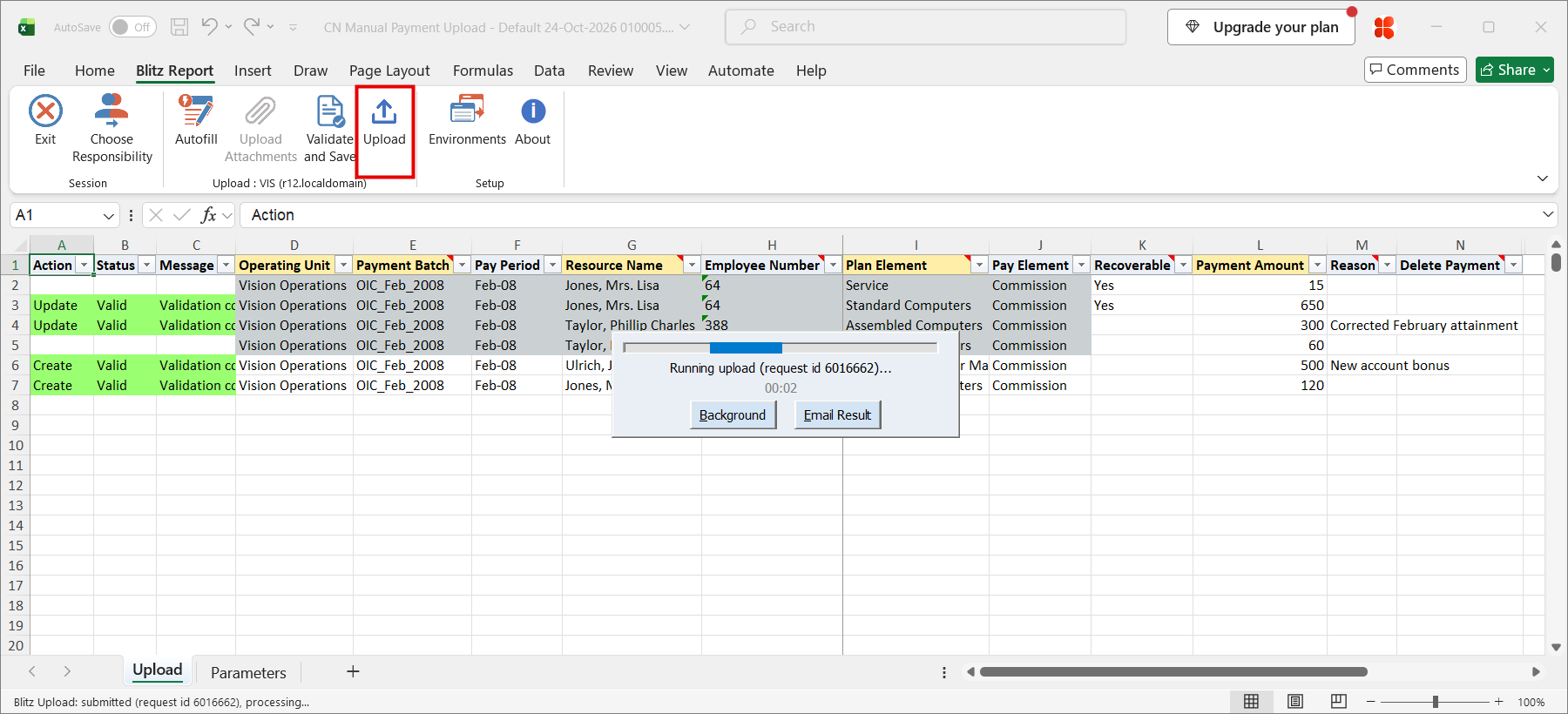Open the Operating Unit filter dropdown
The width and height of the screenshot is (1568, 714).
pyautogui.click(x=343, y=266)
